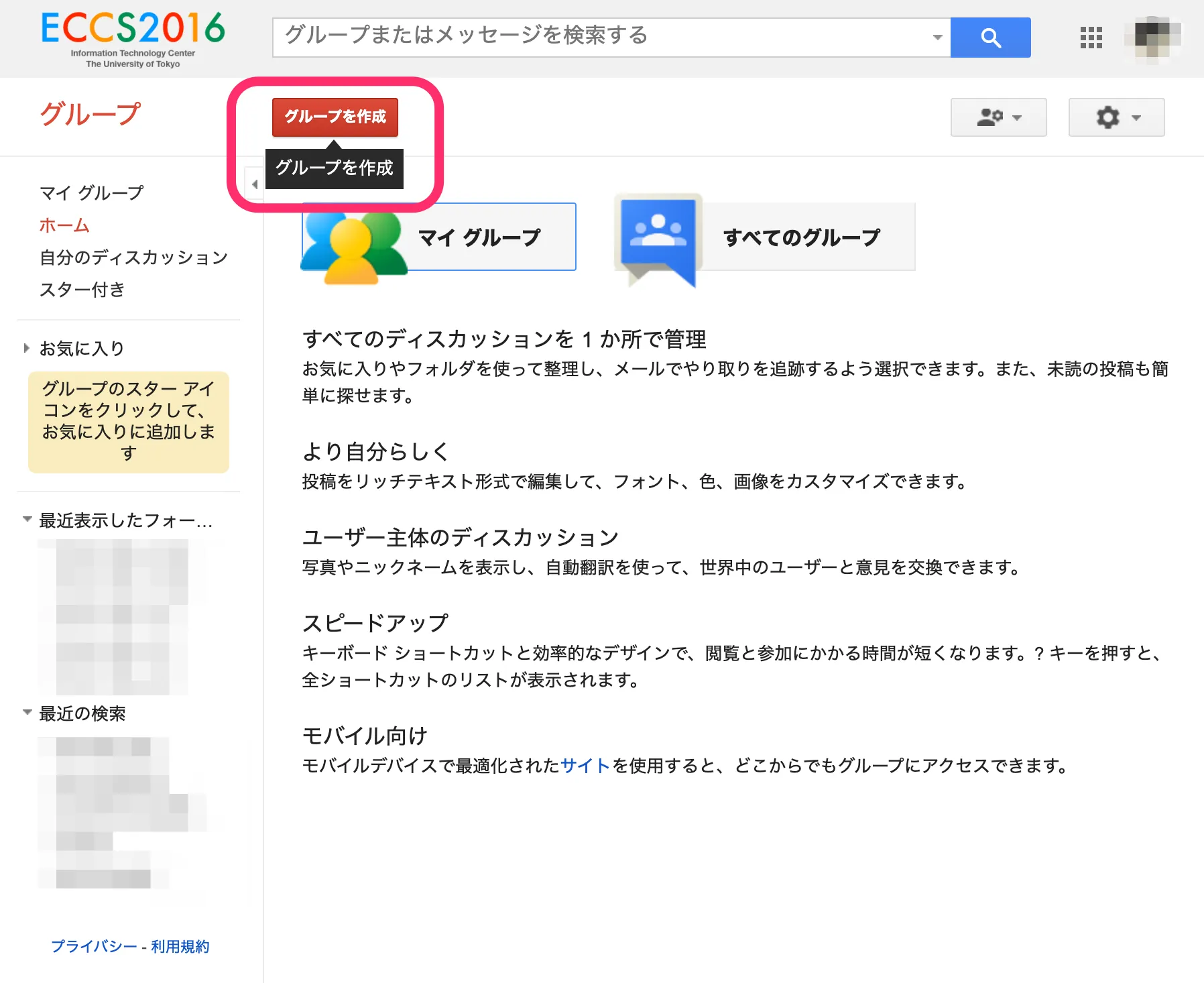1204x983 pixels.
Task: Click the blue magnifier search button
Action: [990, 38]
